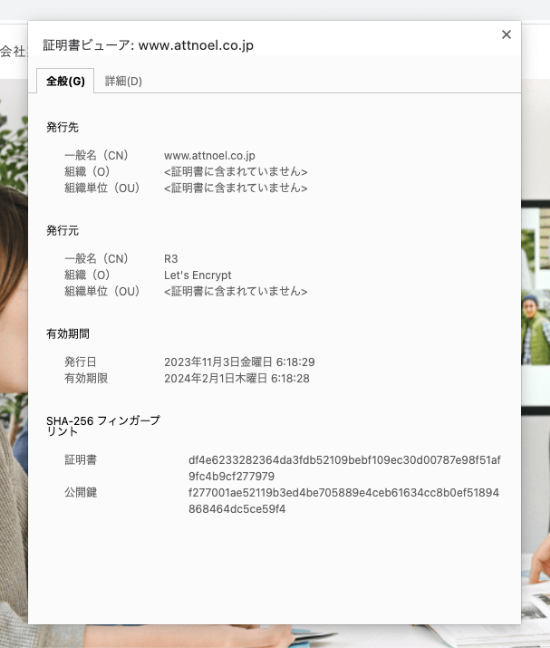Click the 発行元 section heading

click(62, 230)
